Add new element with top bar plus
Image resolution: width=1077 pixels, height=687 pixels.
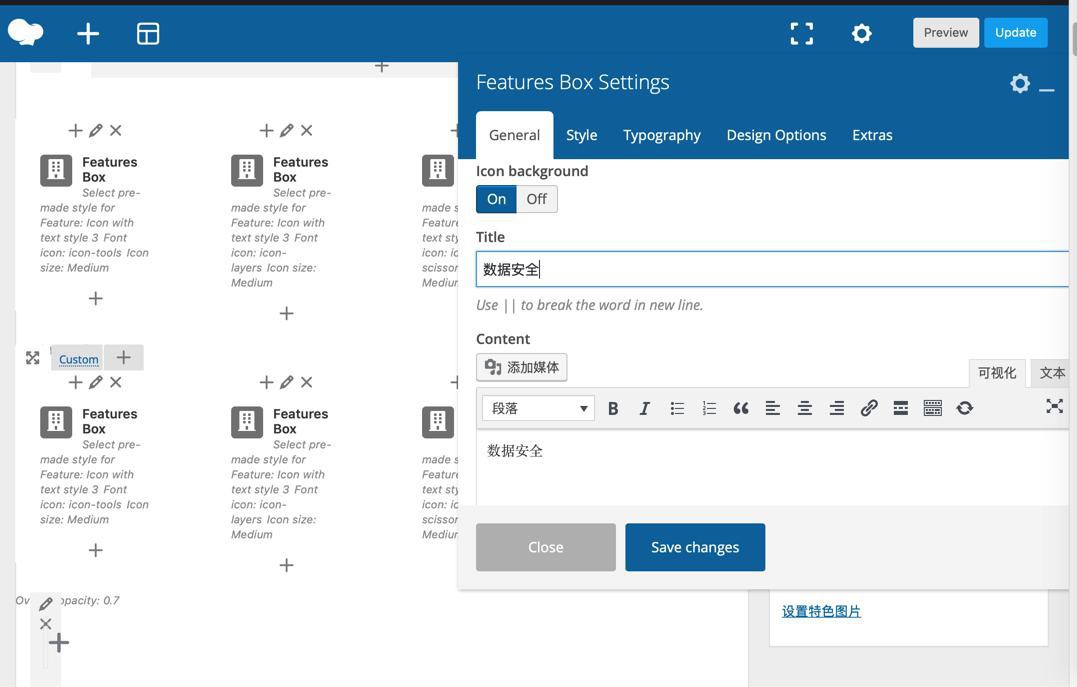pyautogui.click(x=88, y=33)
